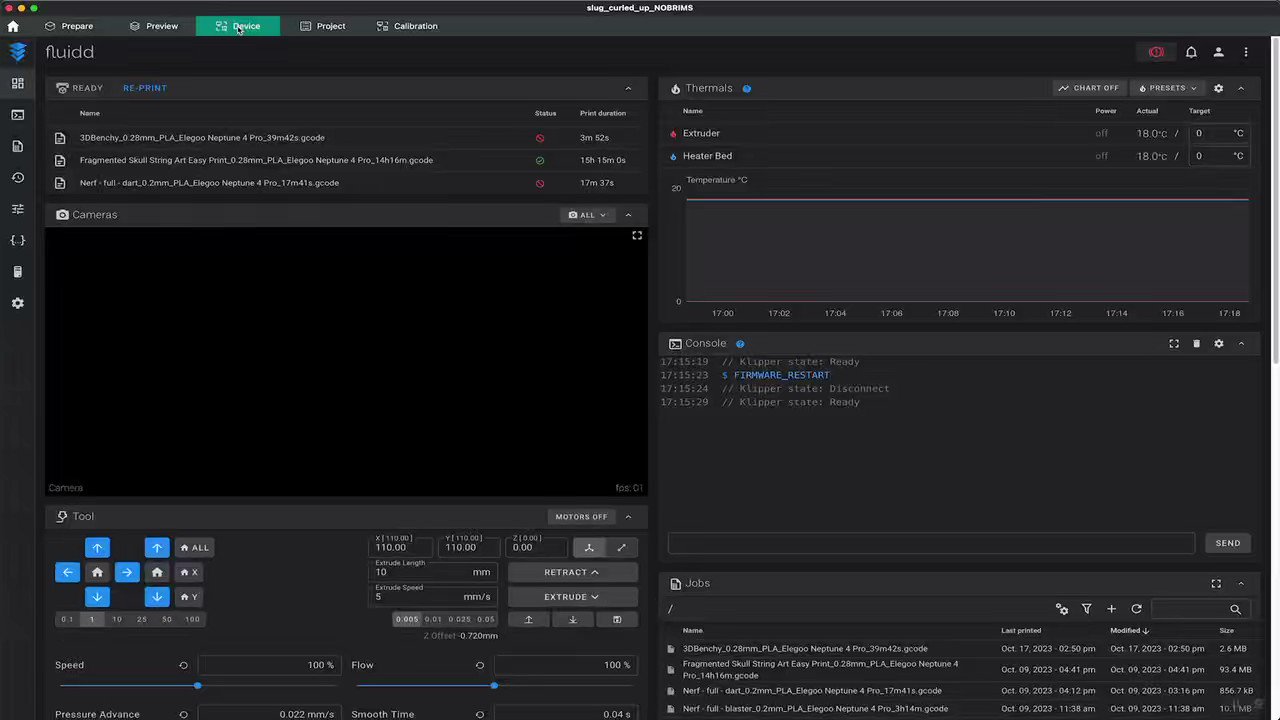
Task: Open the Tune sliders sidebar icon
Action: point(17,209)
